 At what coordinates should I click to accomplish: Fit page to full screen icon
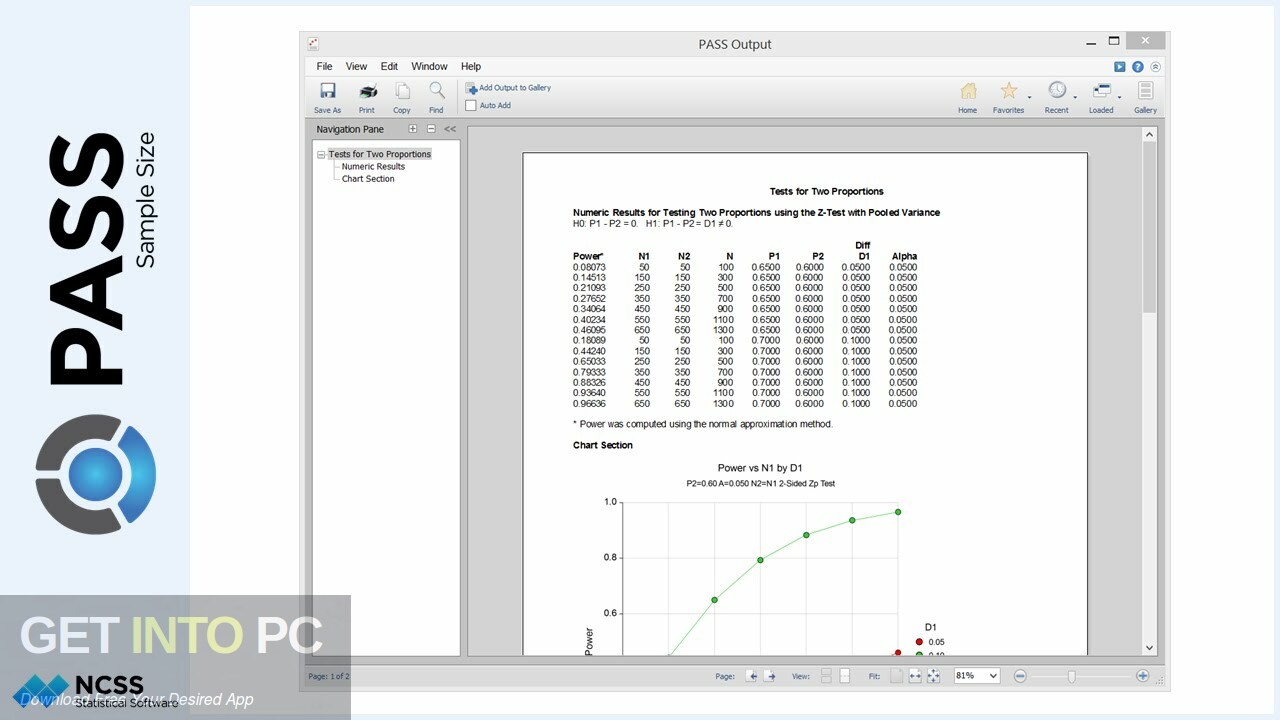[933, 676]
